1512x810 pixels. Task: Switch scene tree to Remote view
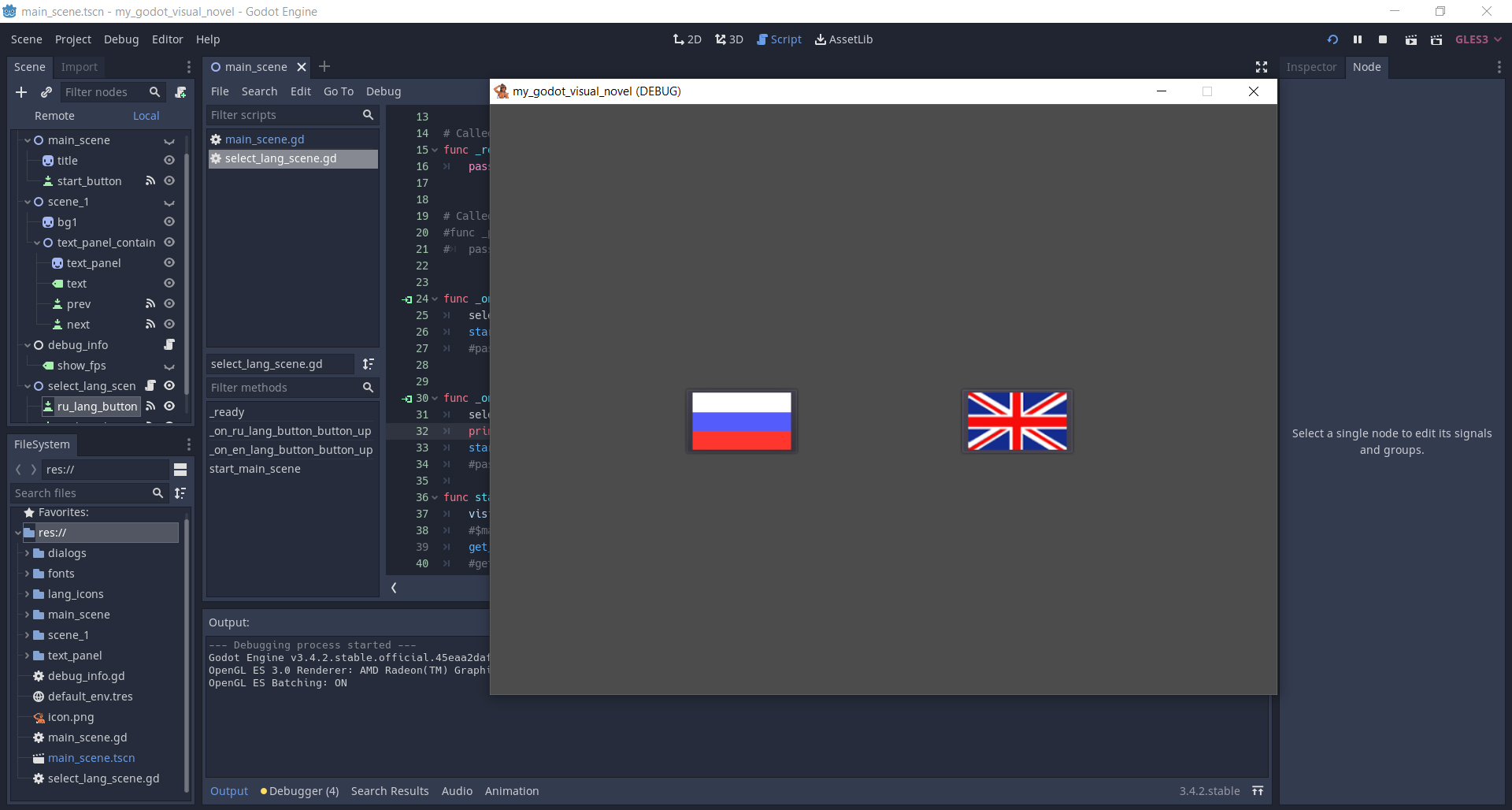tap(54, 116)
